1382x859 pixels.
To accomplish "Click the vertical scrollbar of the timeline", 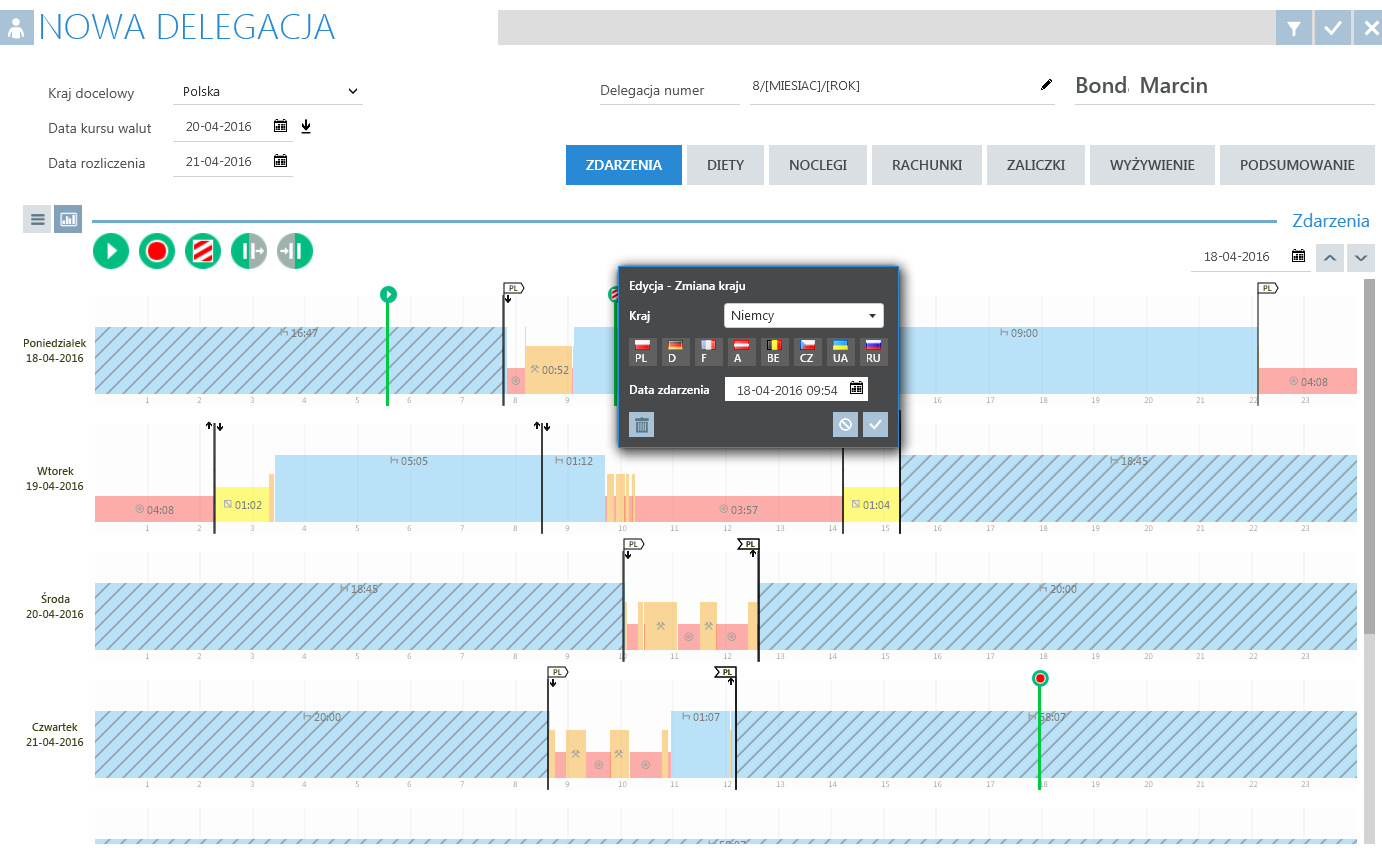I will [x=1369, y=456].
